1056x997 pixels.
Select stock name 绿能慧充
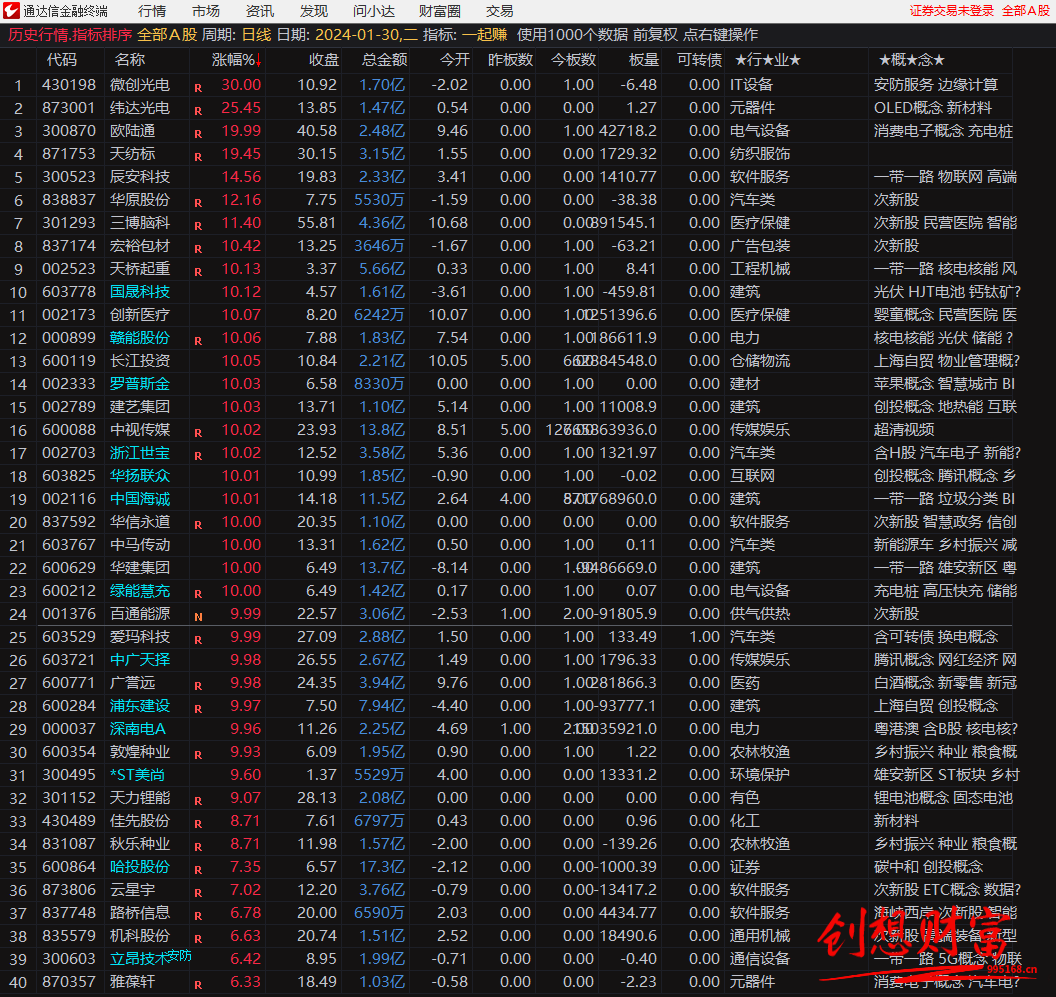pyautogui.click(x=140, y=591)
